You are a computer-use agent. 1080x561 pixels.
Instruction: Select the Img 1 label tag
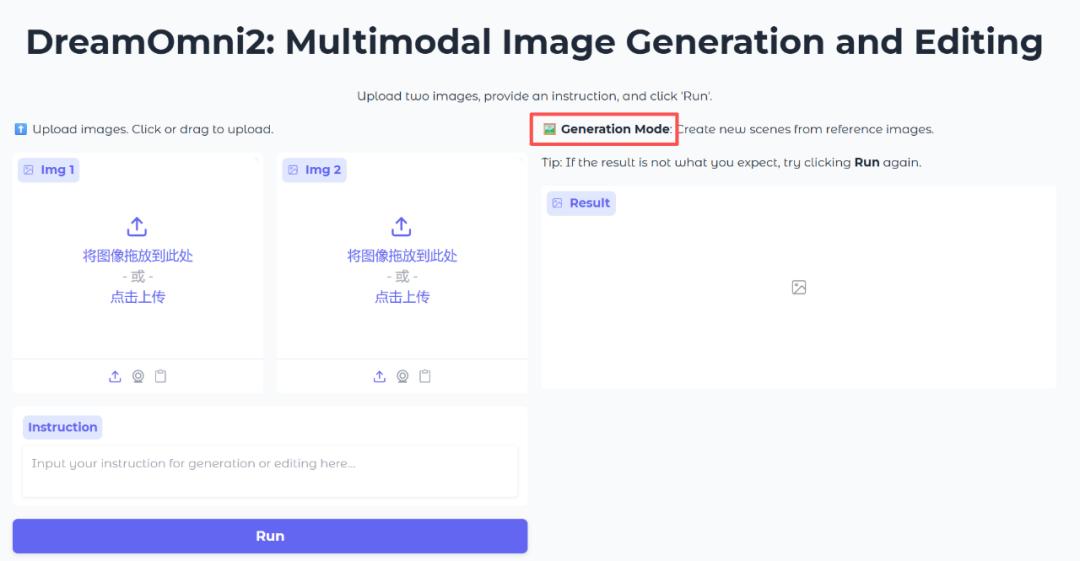[49, 170]
